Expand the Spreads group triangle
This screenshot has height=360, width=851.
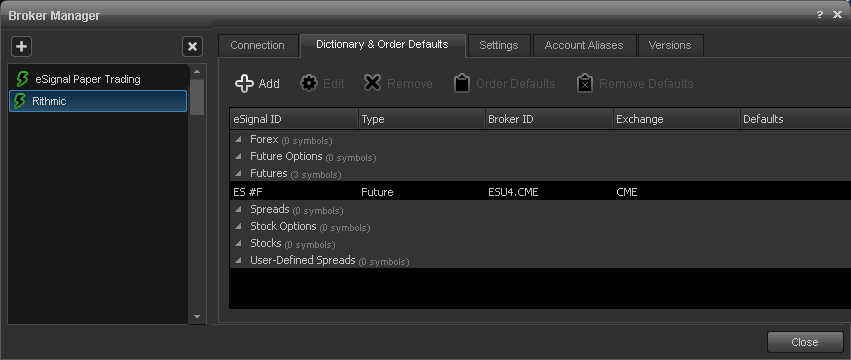pos(238,210)
